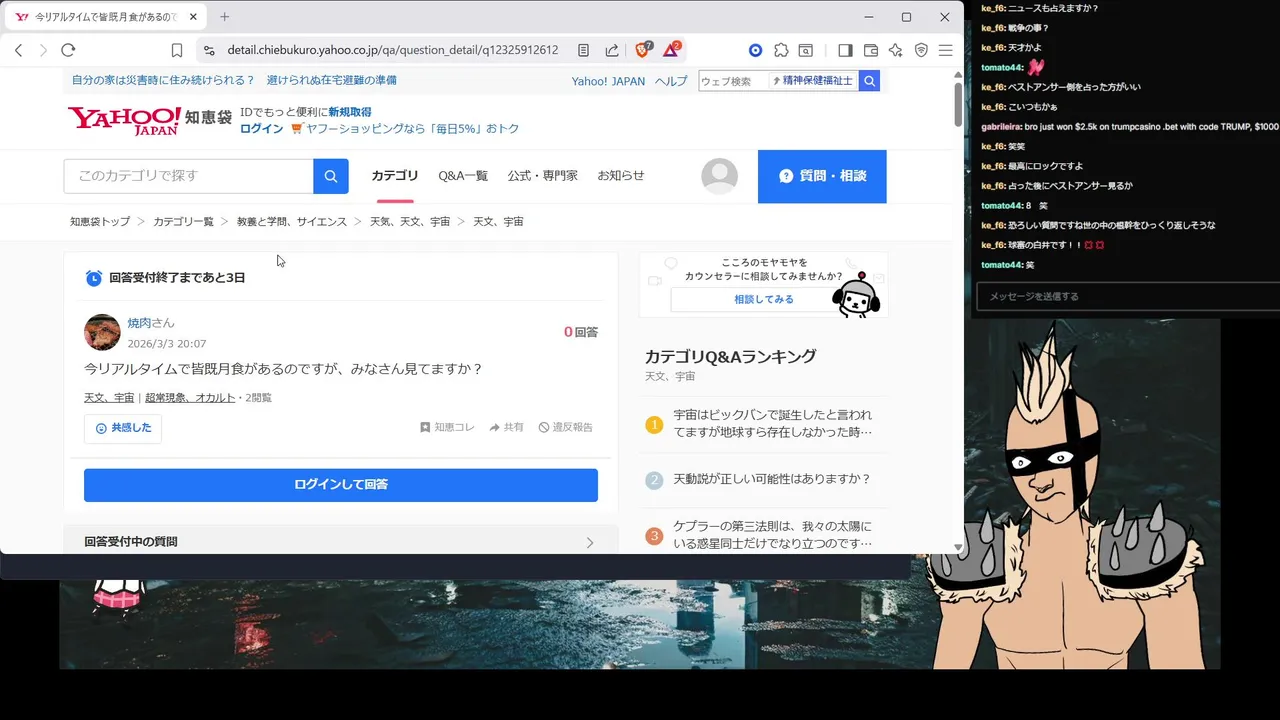The width and height of the screenshot is (1280, 720).
Task: Open the Brave Wallet icon
Action: click(x=870, y=50)
